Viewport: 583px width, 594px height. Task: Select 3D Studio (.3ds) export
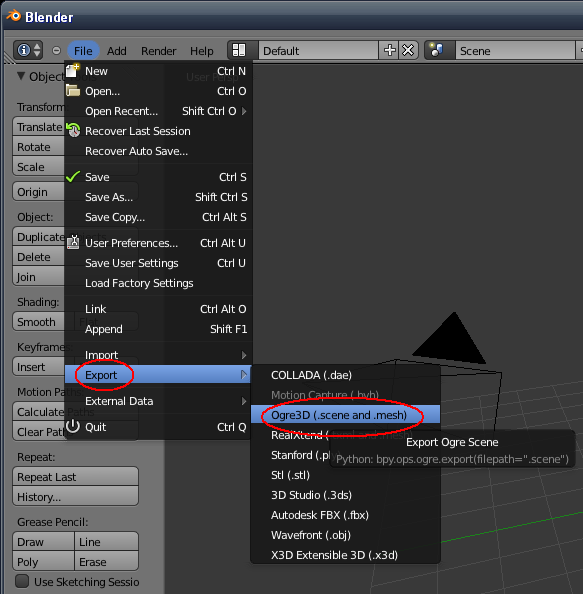click(345, 495)
